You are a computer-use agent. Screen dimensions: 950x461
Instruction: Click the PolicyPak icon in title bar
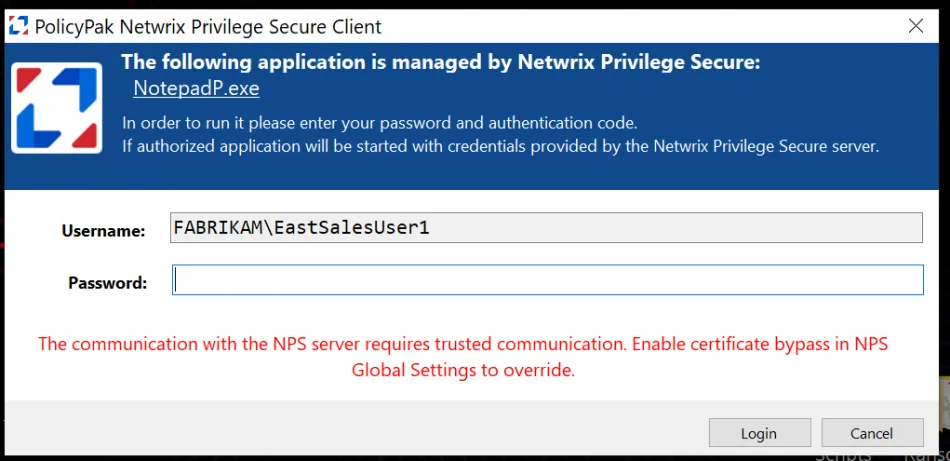(18, 27)
